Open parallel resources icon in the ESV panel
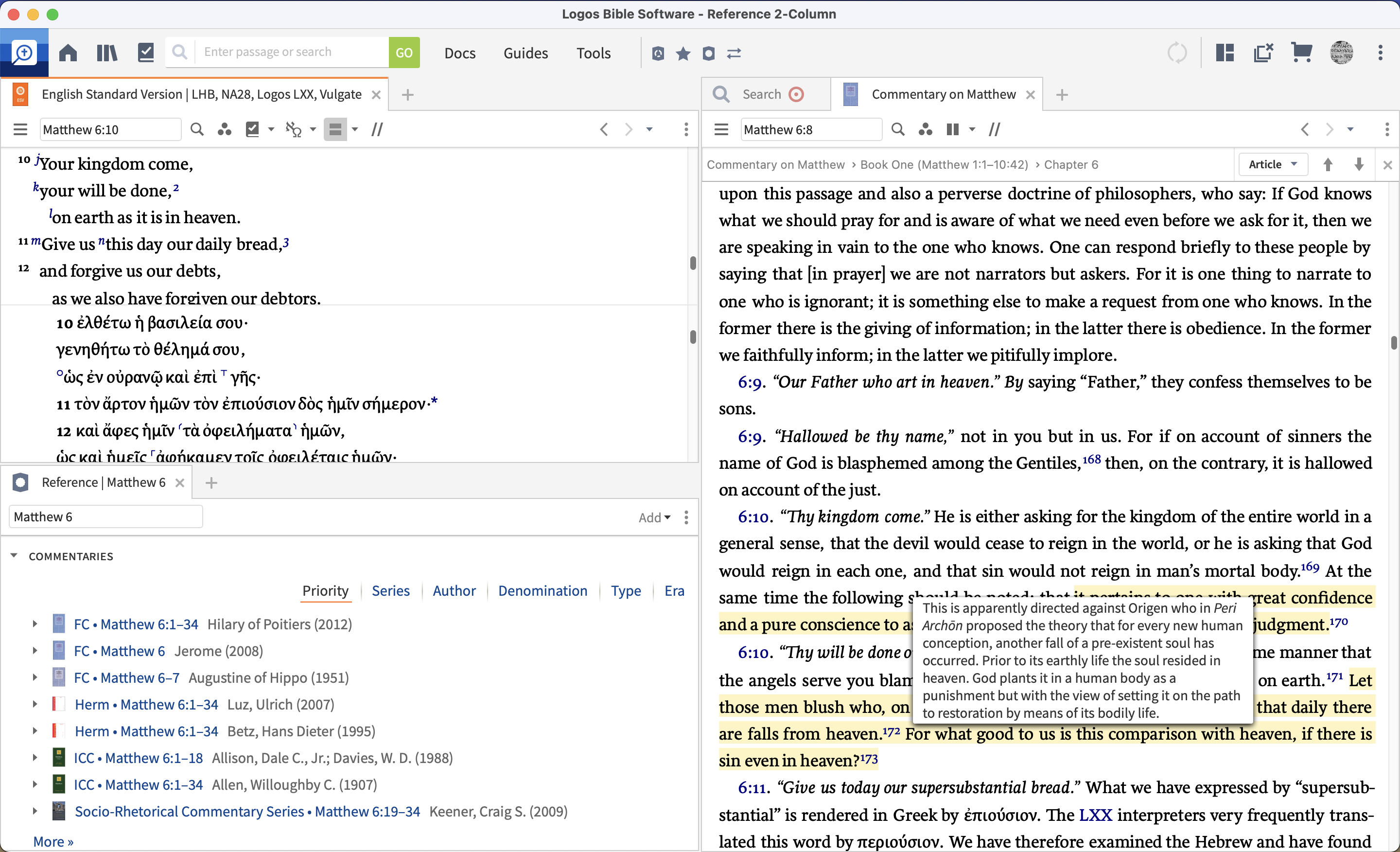Screen dimensions: 1400x852 225,129
